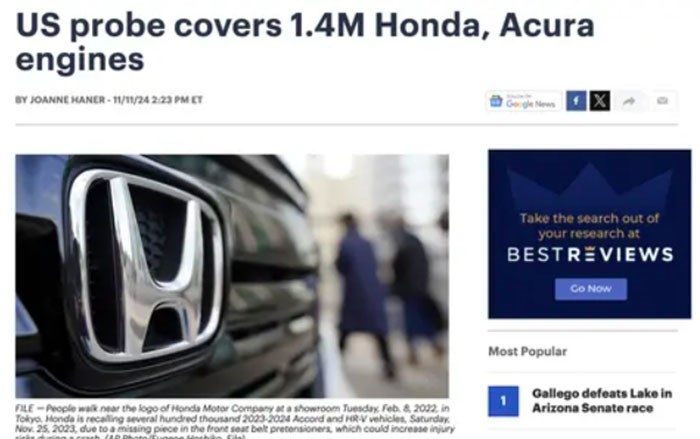The image size is (700, 439).
Task: Click number 1 most popular badge
Action: point(503,401)
